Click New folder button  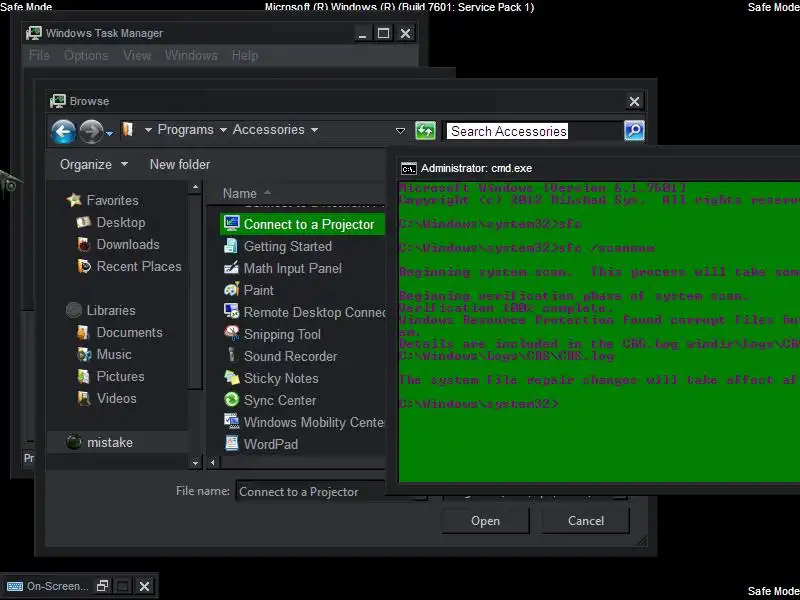click(x=180, y=164)
